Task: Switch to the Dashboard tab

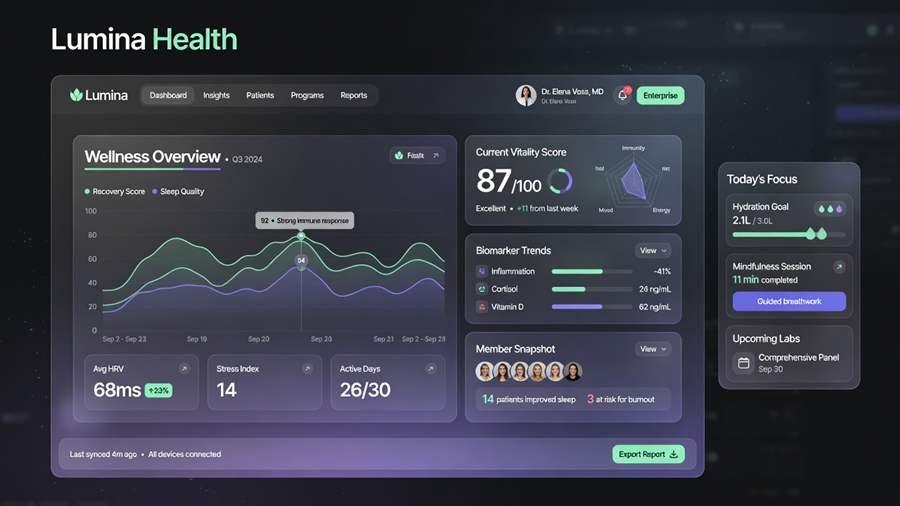Action: coord(168,95)
